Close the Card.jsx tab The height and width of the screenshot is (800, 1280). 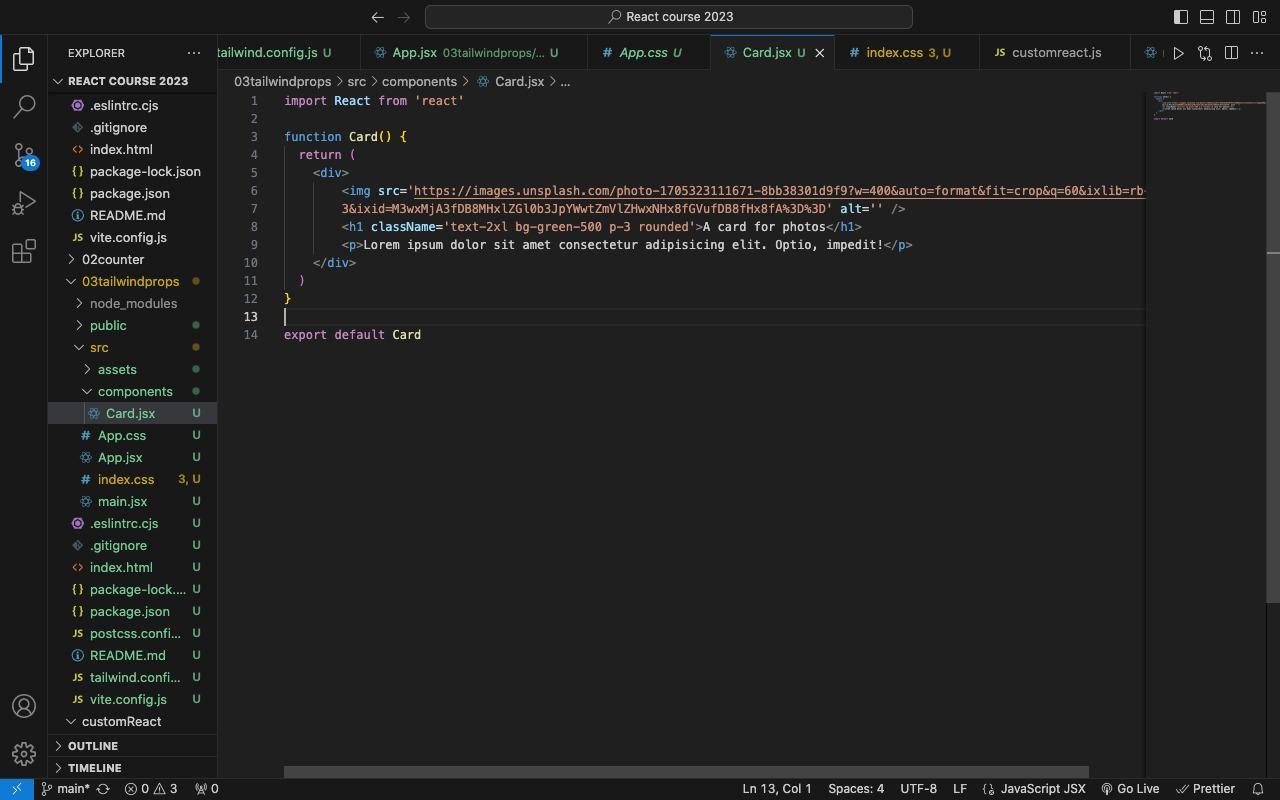[x=820, y=53]
